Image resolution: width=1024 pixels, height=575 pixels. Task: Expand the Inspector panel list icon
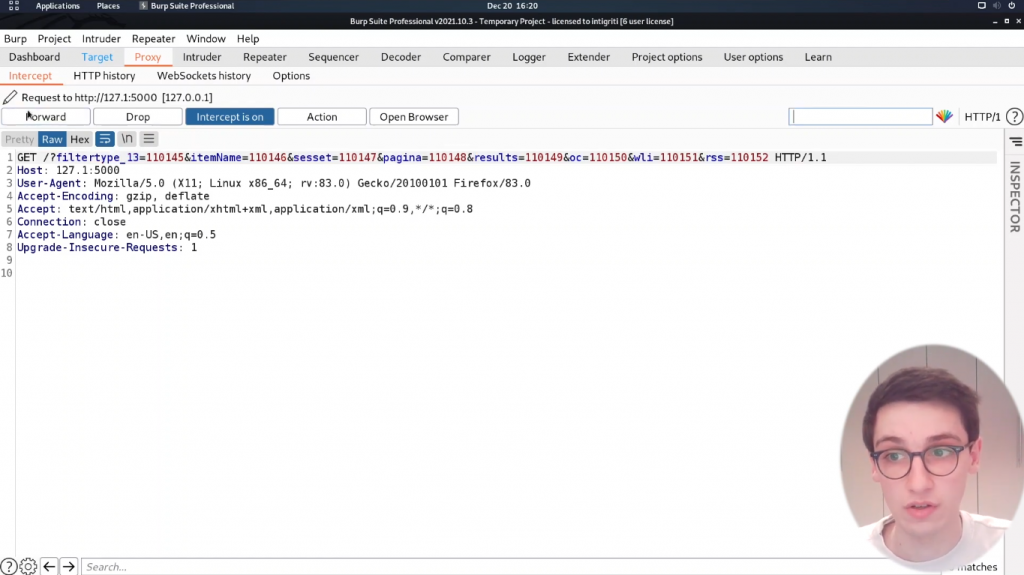pos(1016,141)
